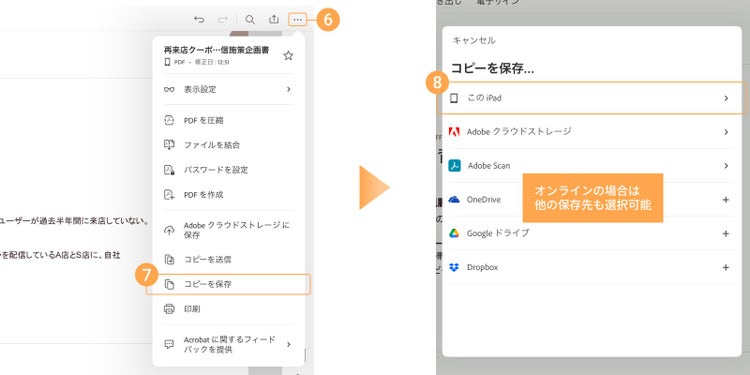Click the feedback speech bubble icon
Screen dimensions: 750x375
169,344
